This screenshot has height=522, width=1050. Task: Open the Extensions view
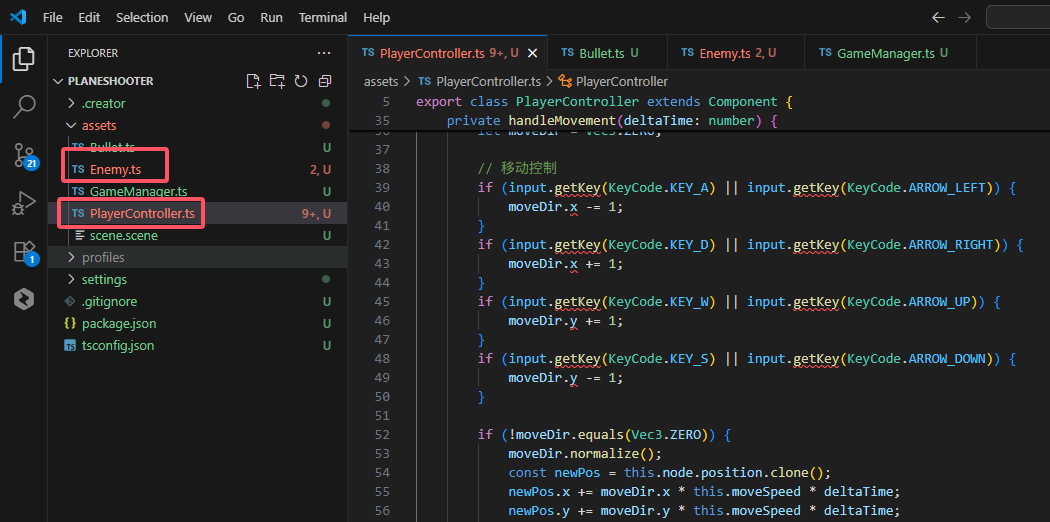[x=24, y=251]
